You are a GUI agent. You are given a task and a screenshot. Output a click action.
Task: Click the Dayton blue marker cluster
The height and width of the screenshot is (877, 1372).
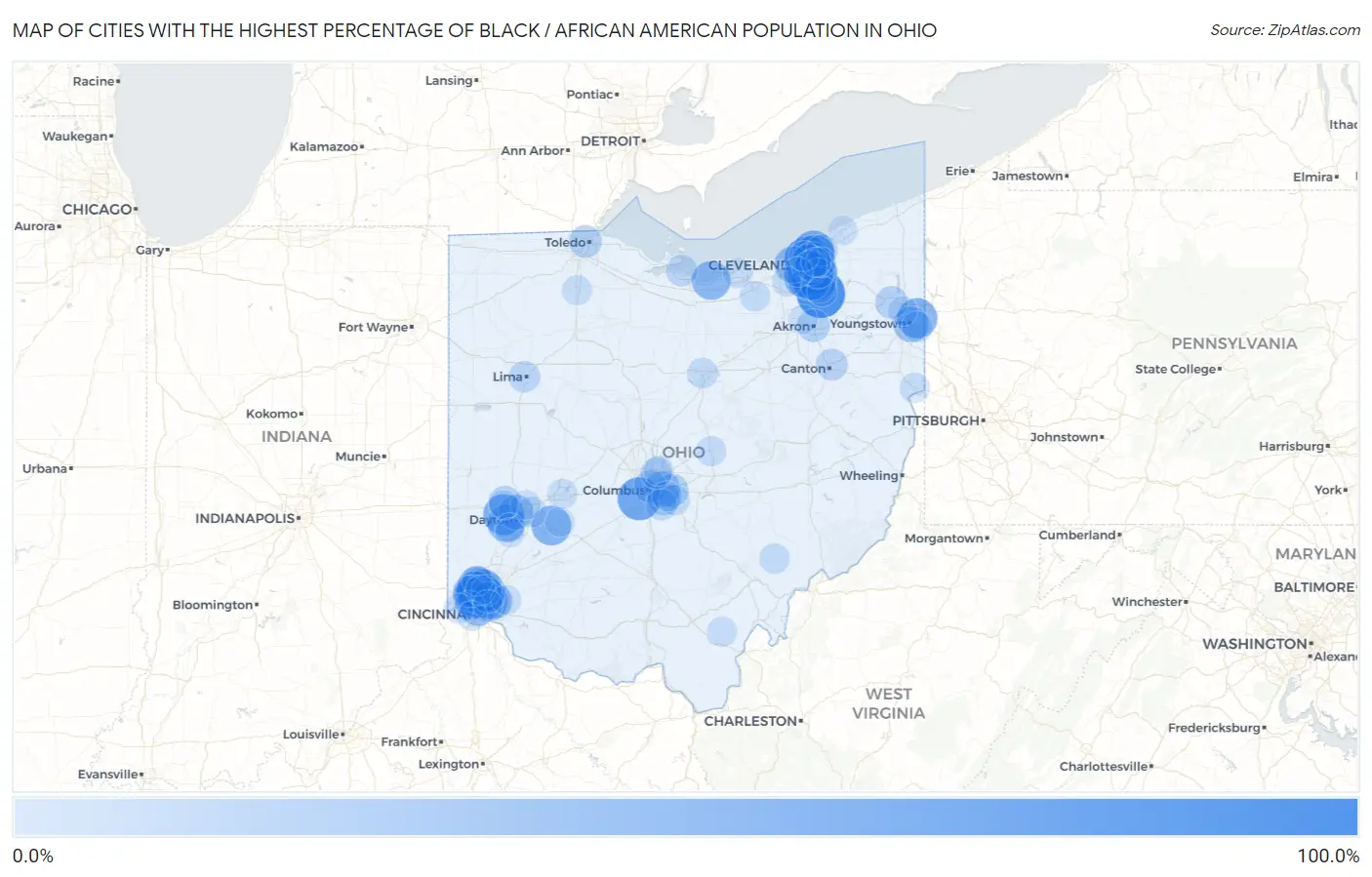507,514
